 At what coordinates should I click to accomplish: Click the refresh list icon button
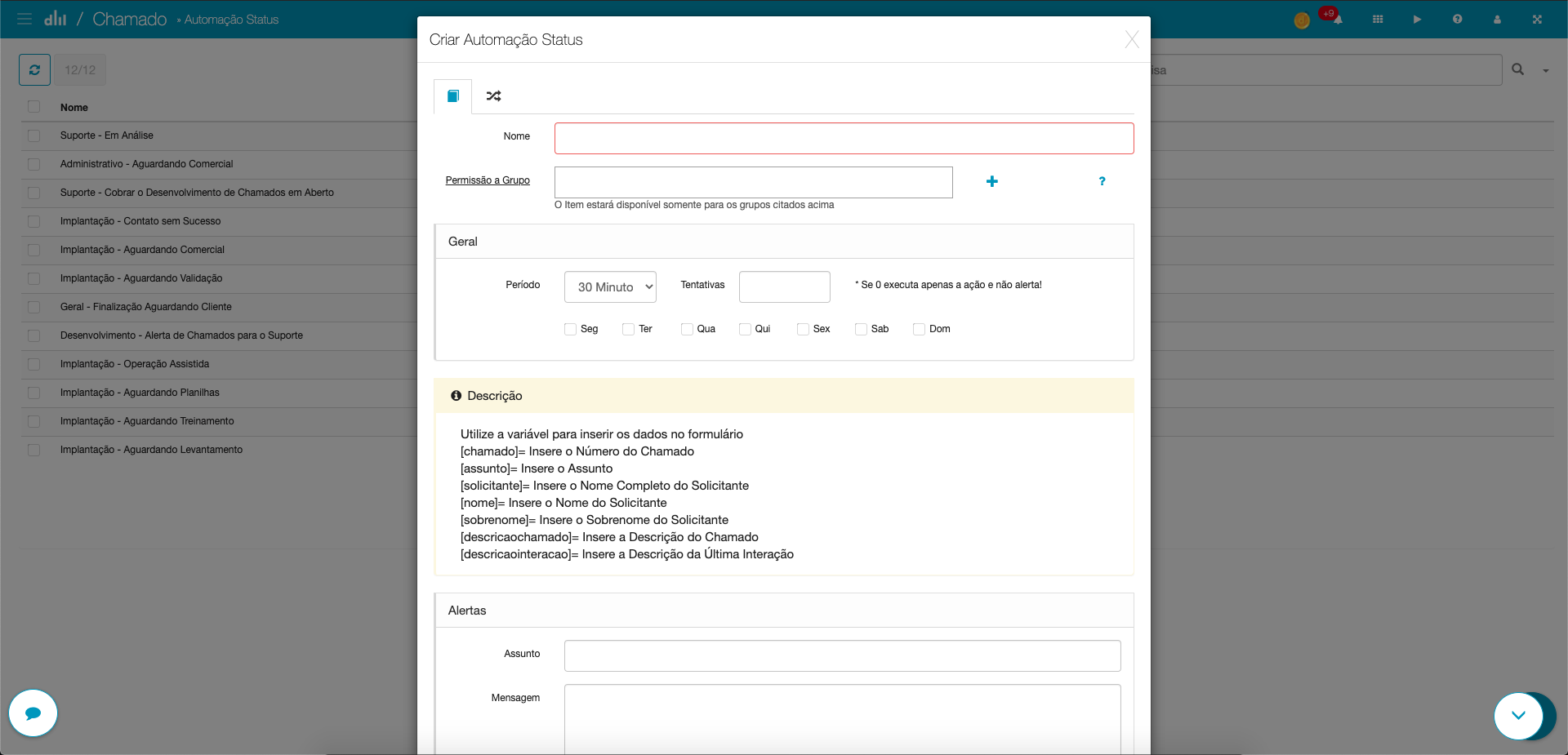34,70
